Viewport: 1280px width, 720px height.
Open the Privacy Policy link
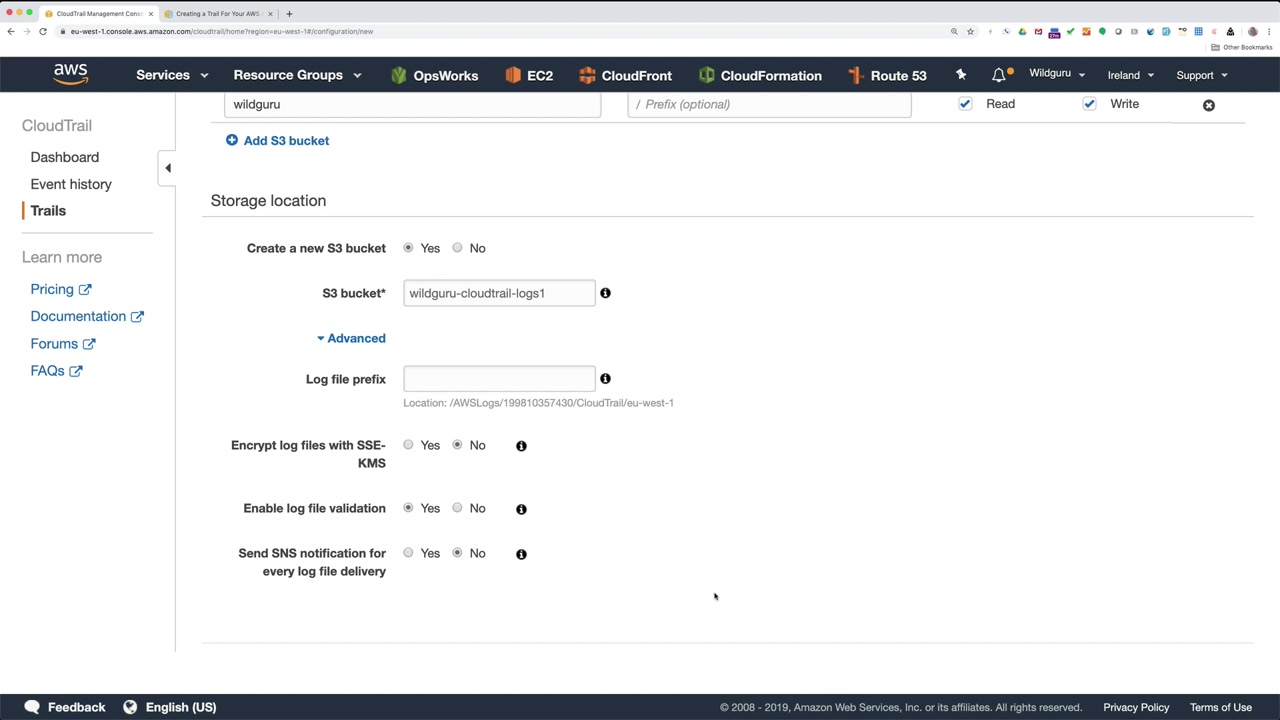(1136, 707)
